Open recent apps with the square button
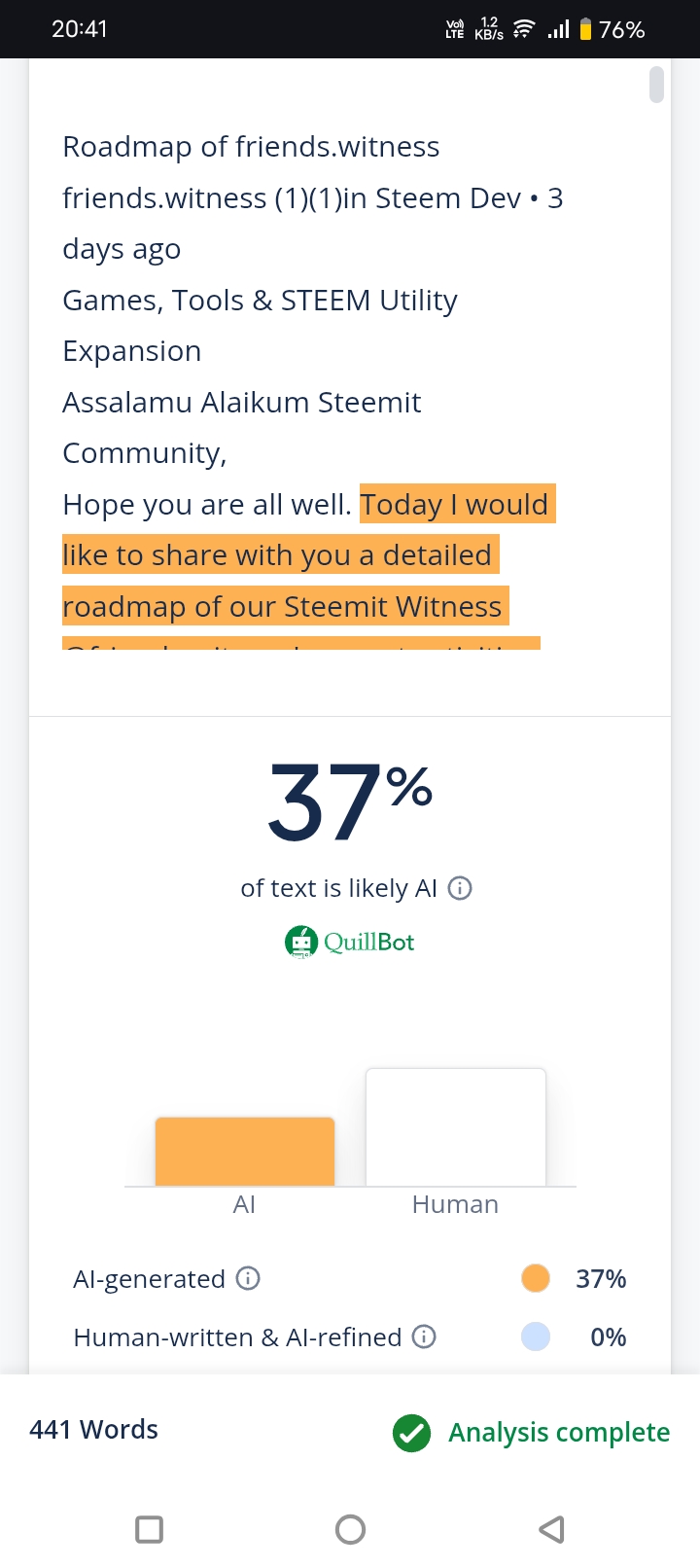This screenshot has width=700, height=1568. pos(149,1529)
